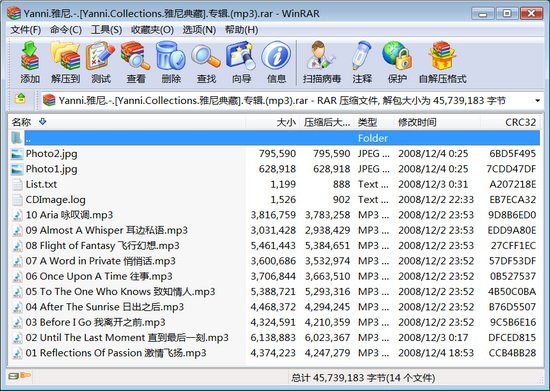Click the Photo1.jpg file icon

tap(17, 169)
